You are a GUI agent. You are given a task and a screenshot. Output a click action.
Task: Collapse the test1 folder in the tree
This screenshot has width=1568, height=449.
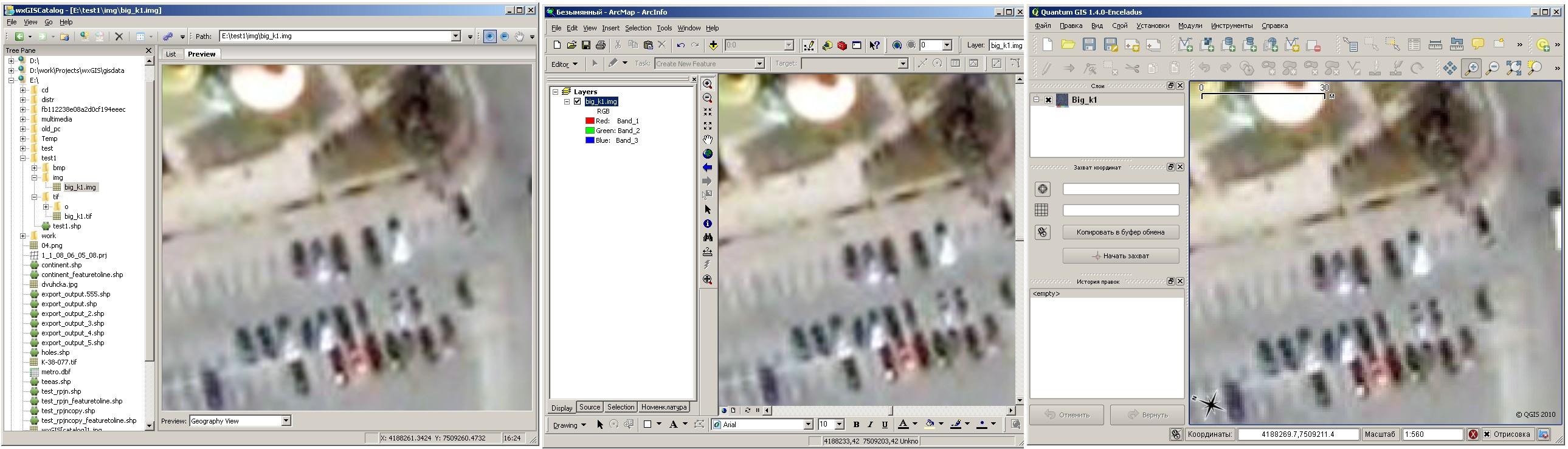pyautogui.click(x=24, y=158)
